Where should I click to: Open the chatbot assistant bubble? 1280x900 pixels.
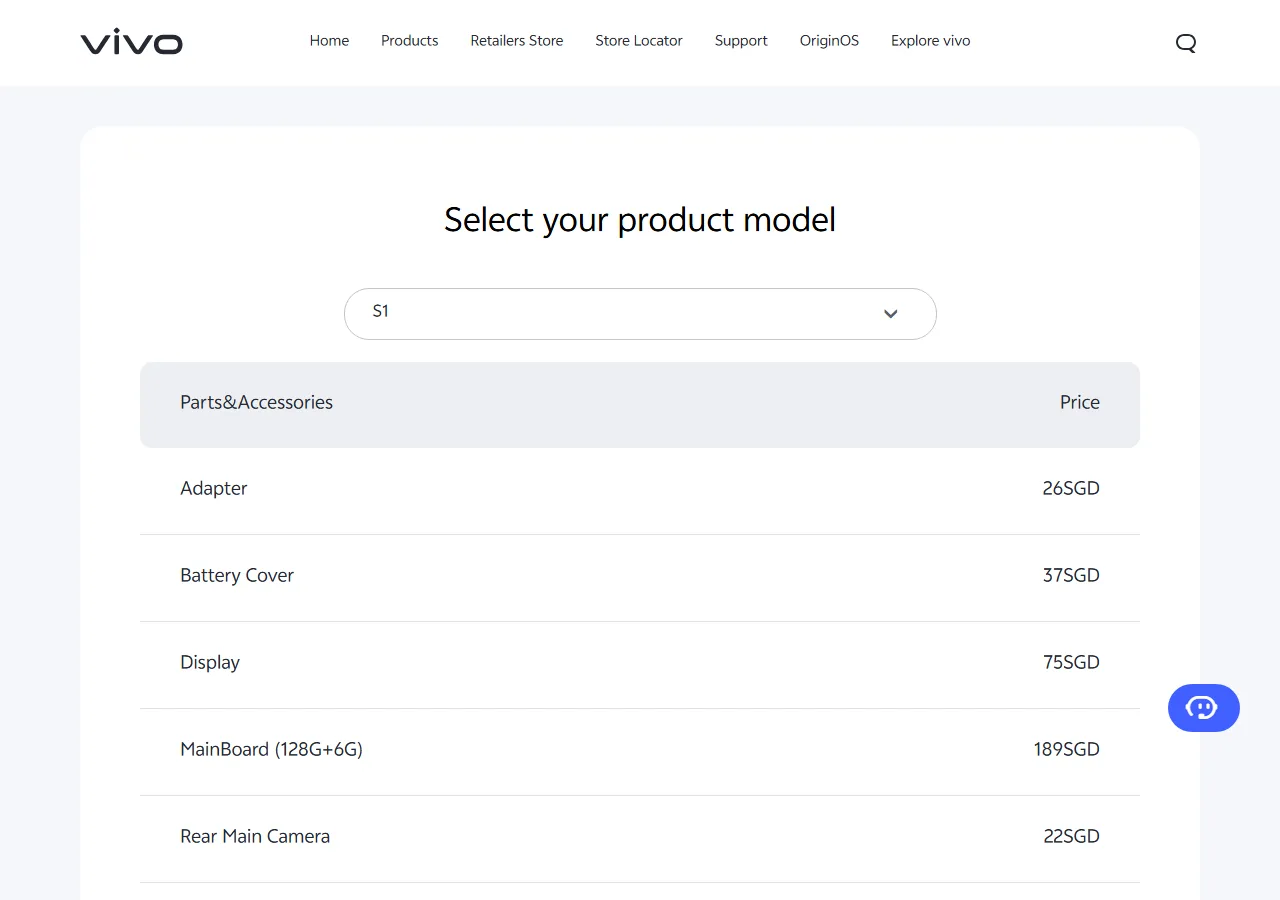coord(1203,708)
